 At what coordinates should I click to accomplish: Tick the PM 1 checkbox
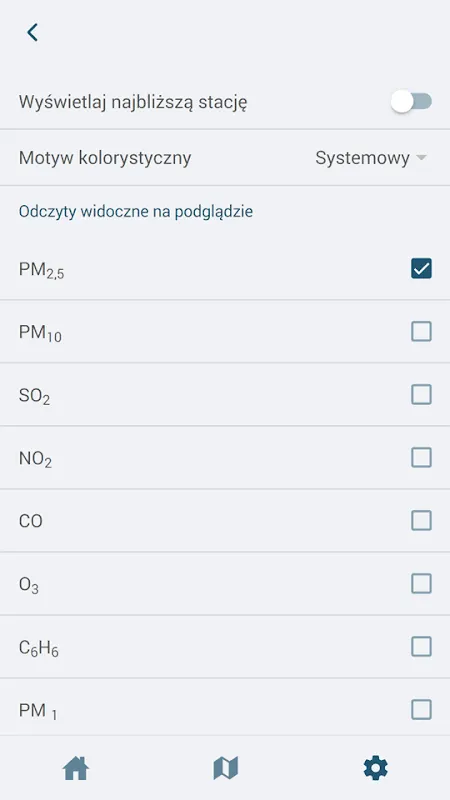pyautogui.click(x=421, y=710)
